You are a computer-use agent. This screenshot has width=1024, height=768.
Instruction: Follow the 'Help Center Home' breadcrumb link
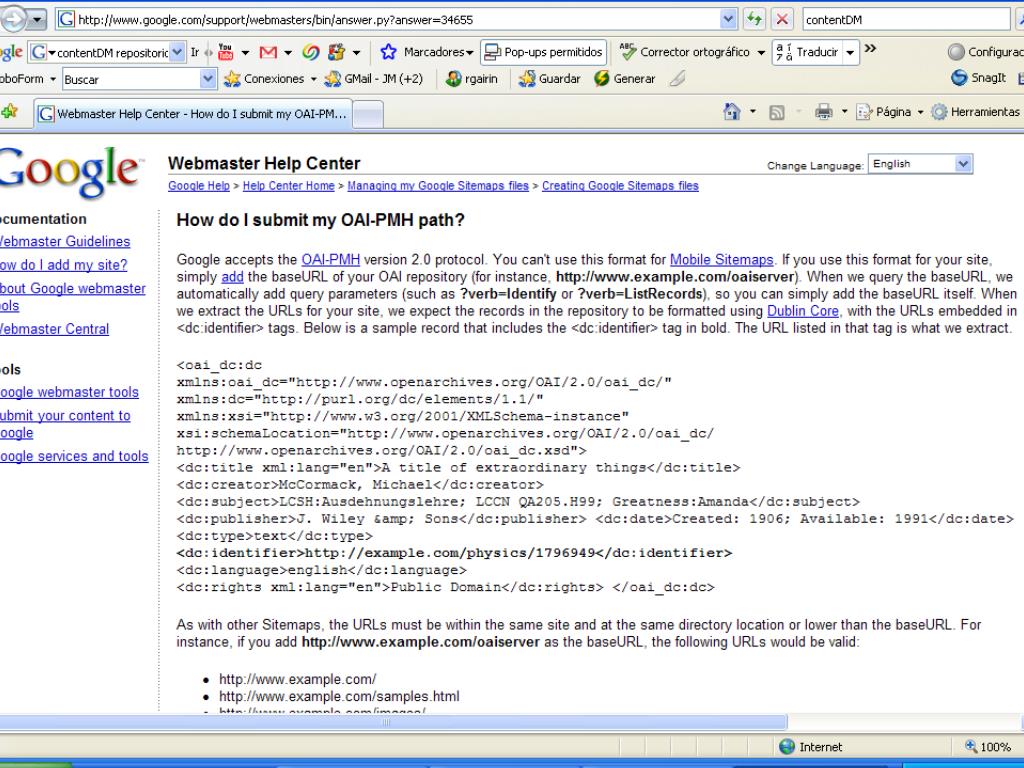[x=289, y=186]
